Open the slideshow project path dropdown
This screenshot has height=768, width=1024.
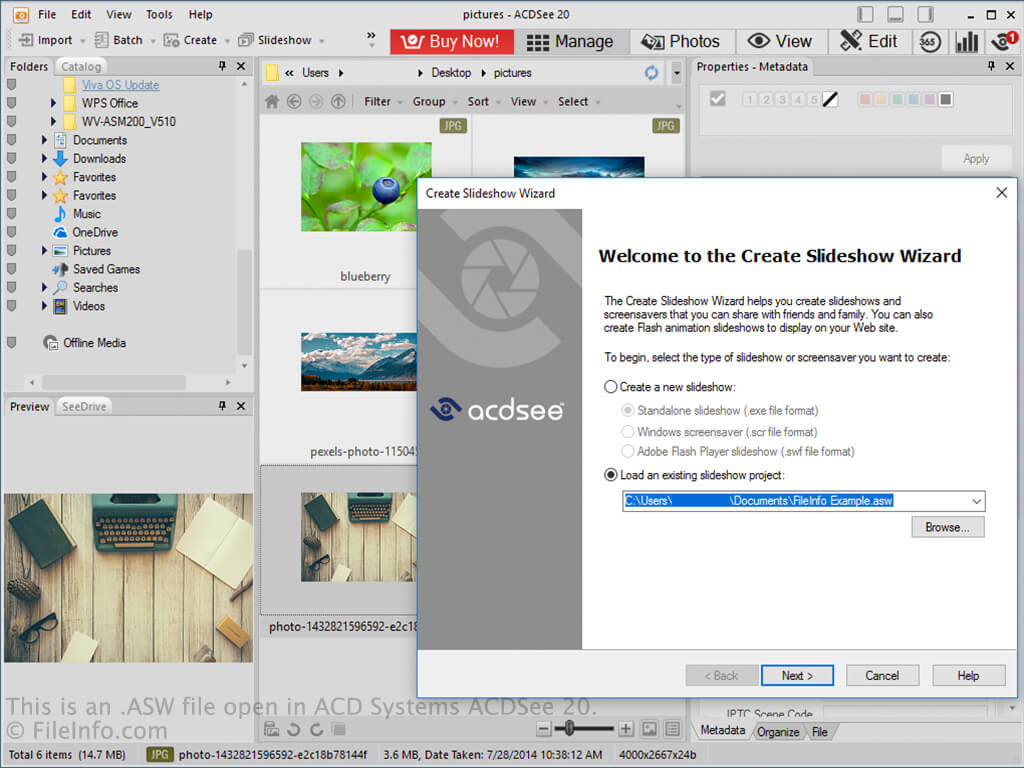[976, 502]
